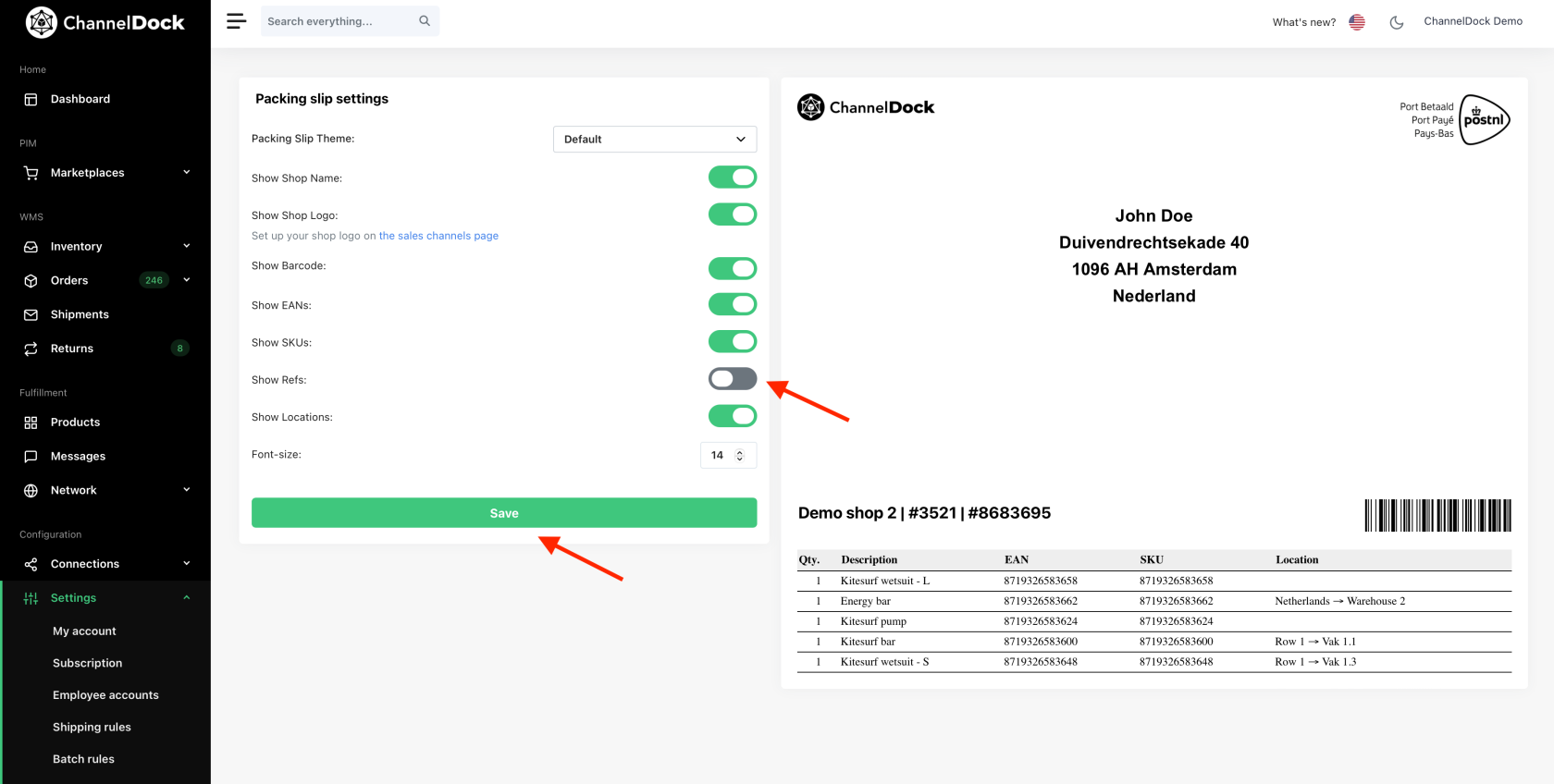1554x784 pixels.
Task: Go to Dashboard menu item
Action: tap(80, 99)
